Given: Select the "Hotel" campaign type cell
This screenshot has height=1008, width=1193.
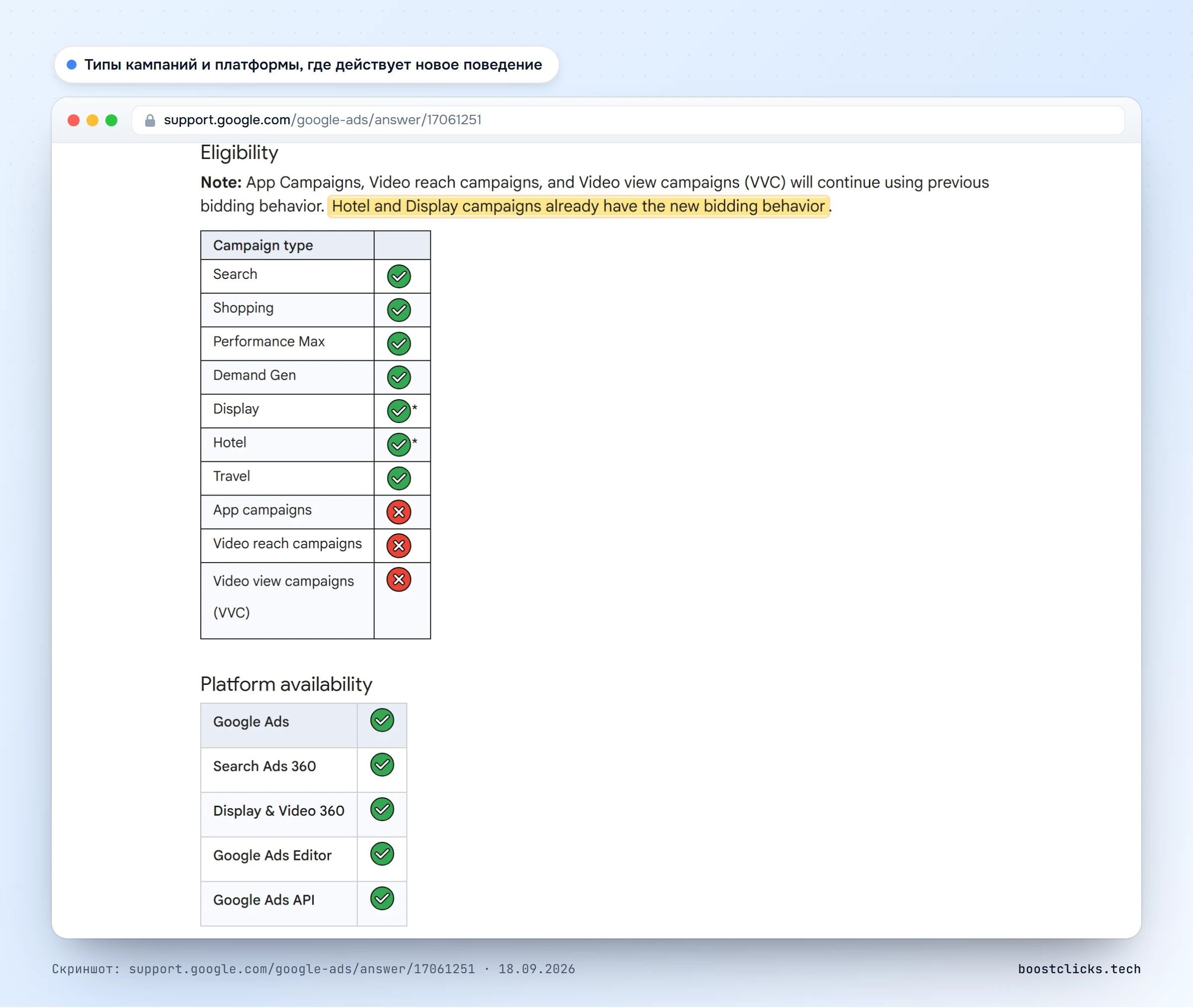Looking at the screenshot, I should coord(287,445).
